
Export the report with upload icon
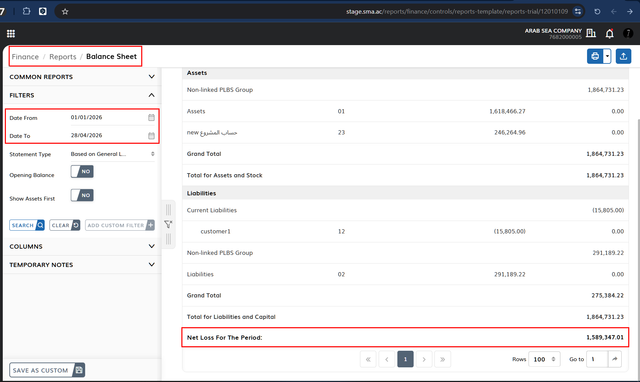tap(623, 56)
